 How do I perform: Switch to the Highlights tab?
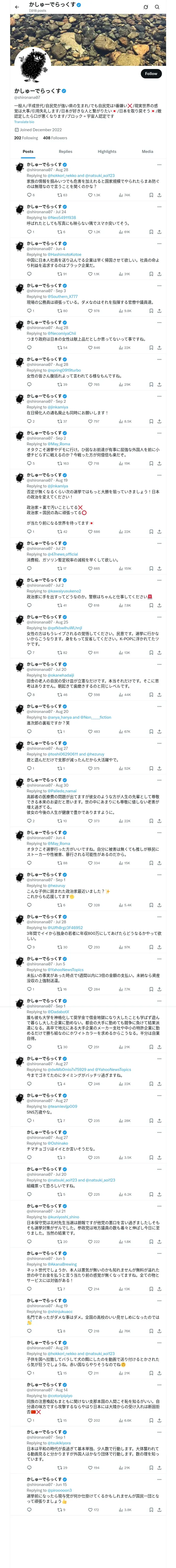[107, 152]
